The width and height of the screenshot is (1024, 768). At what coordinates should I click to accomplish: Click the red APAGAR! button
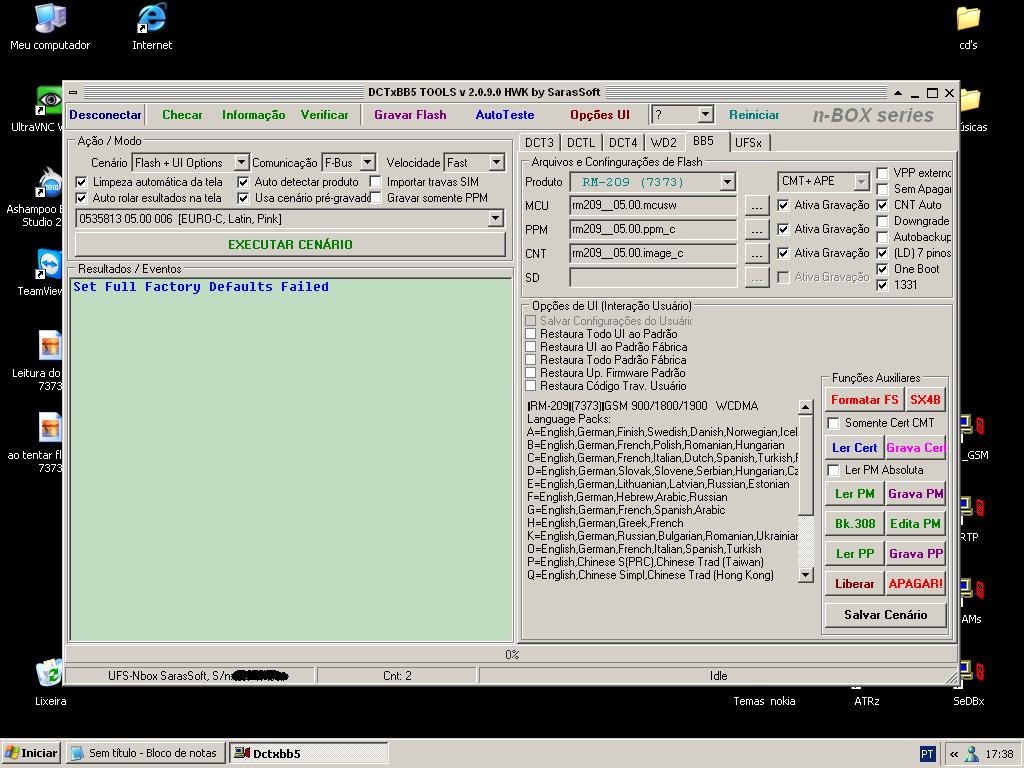(915, 584)
